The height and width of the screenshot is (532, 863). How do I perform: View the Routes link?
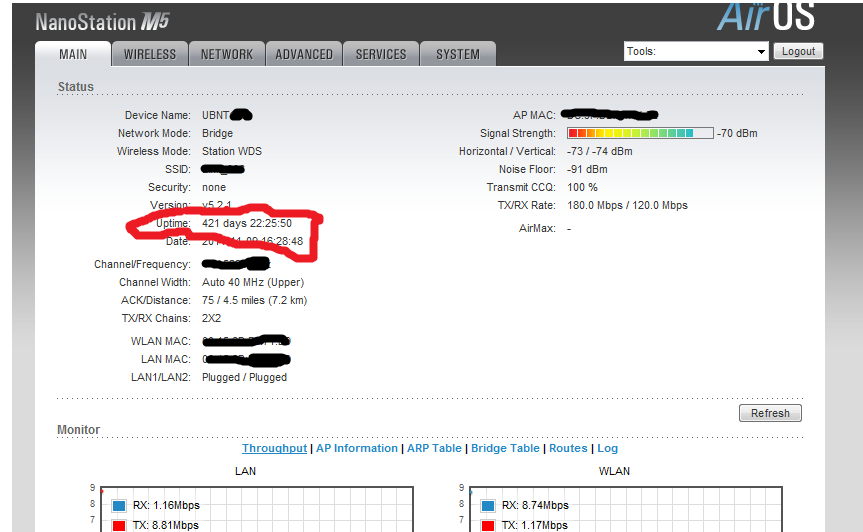click(568, 448)
